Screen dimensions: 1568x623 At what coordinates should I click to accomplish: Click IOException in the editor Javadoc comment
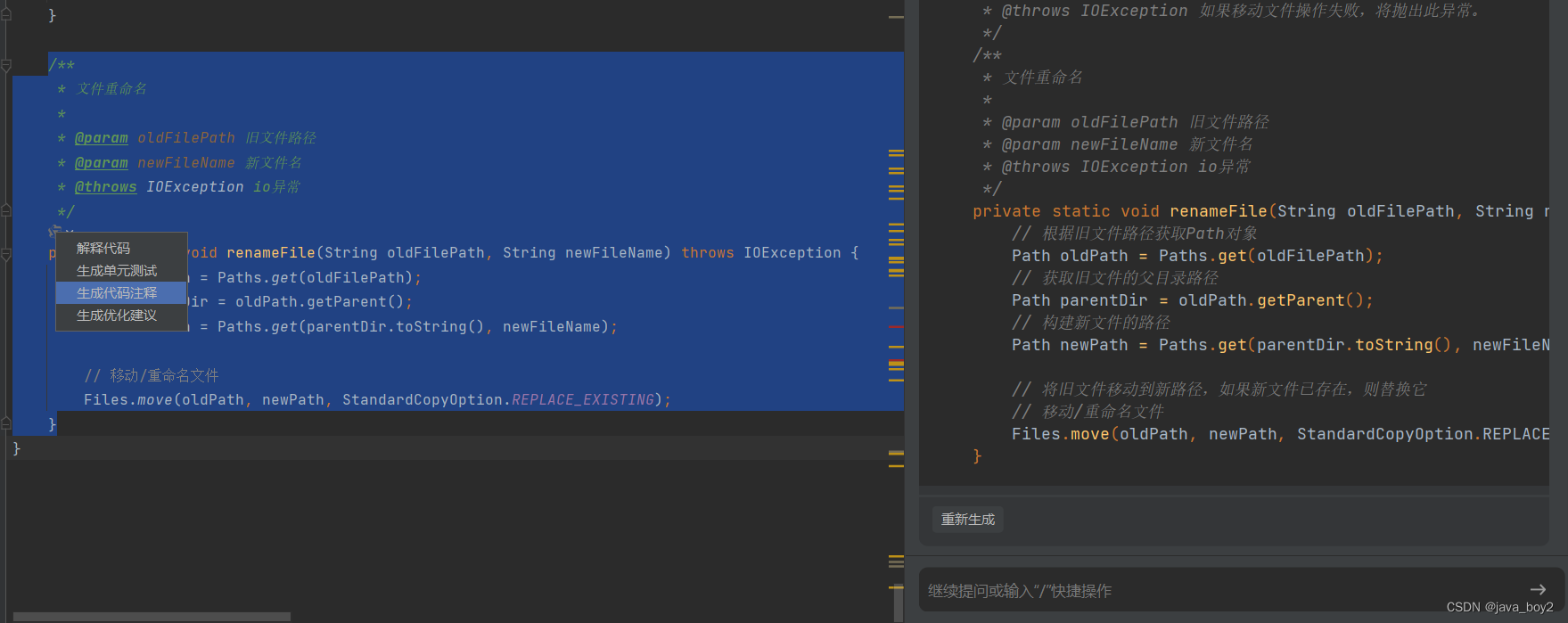[x=195, y=187]
